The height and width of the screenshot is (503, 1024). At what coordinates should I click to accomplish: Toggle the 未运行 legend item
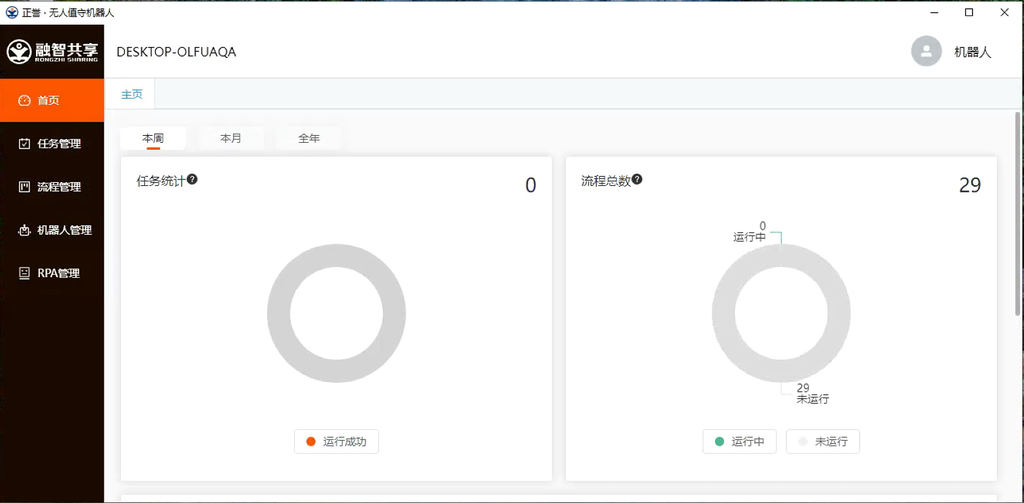tap(823, 442)
